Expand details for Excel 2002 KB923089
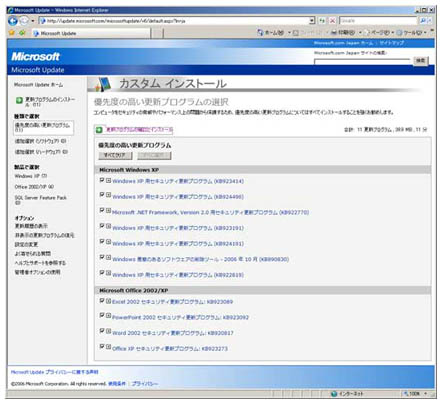The image size is (442, 404). tap(108, 301)
